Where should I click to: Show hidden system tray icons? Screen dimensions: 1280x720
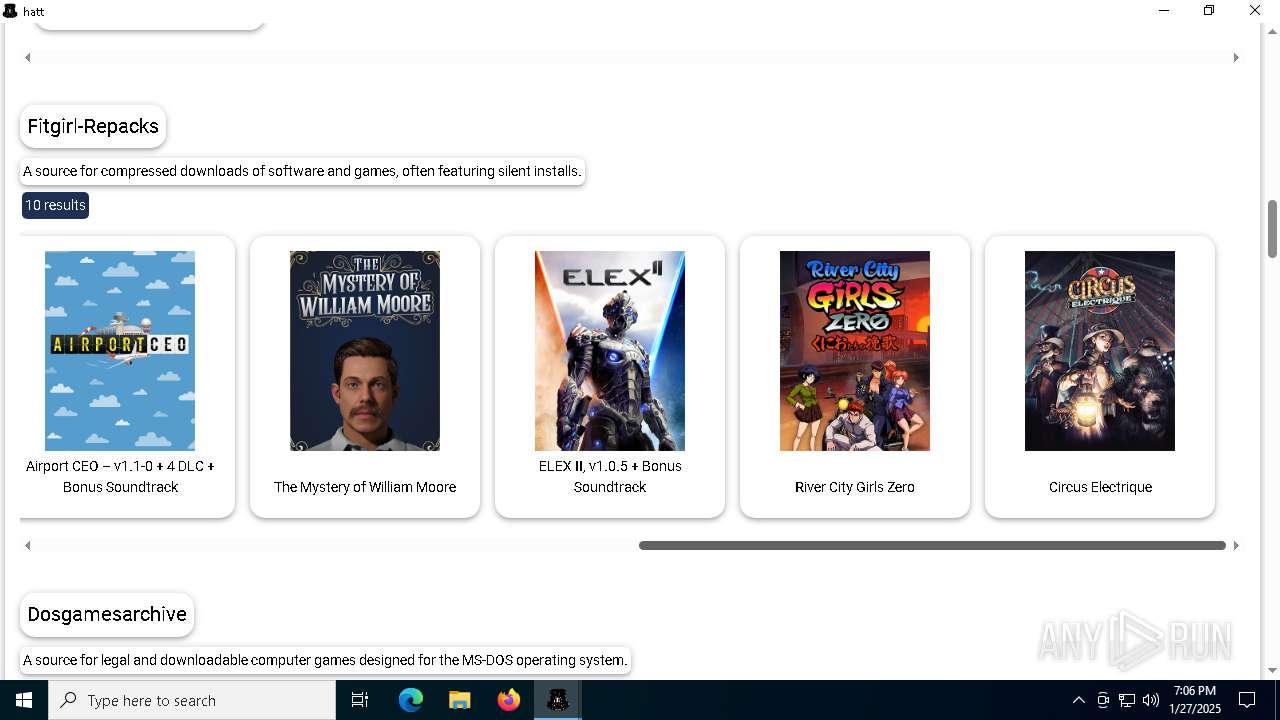tap(1078, 700)
